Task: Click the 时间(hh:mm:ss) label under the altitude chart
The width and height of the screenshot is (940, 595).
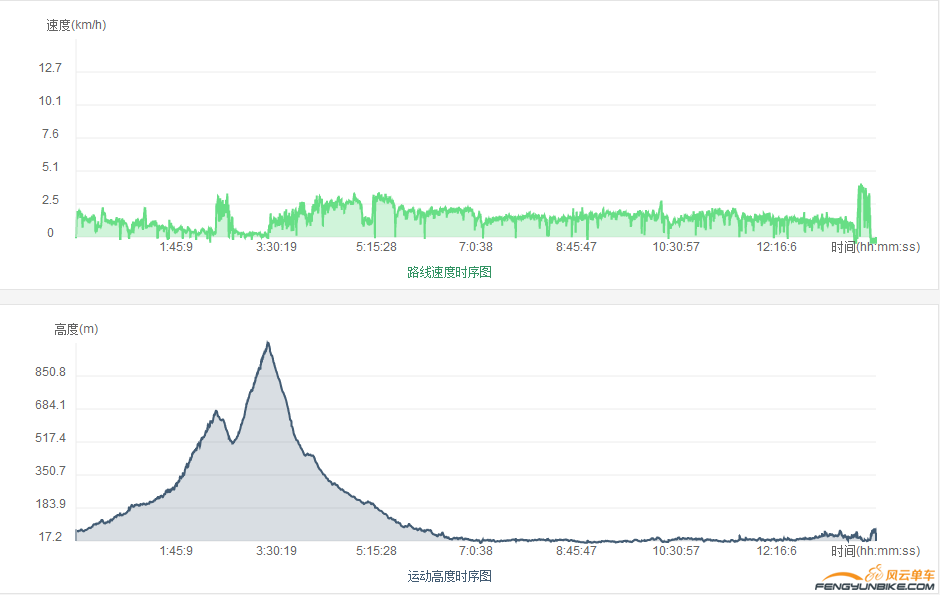Action: [875, 551]
